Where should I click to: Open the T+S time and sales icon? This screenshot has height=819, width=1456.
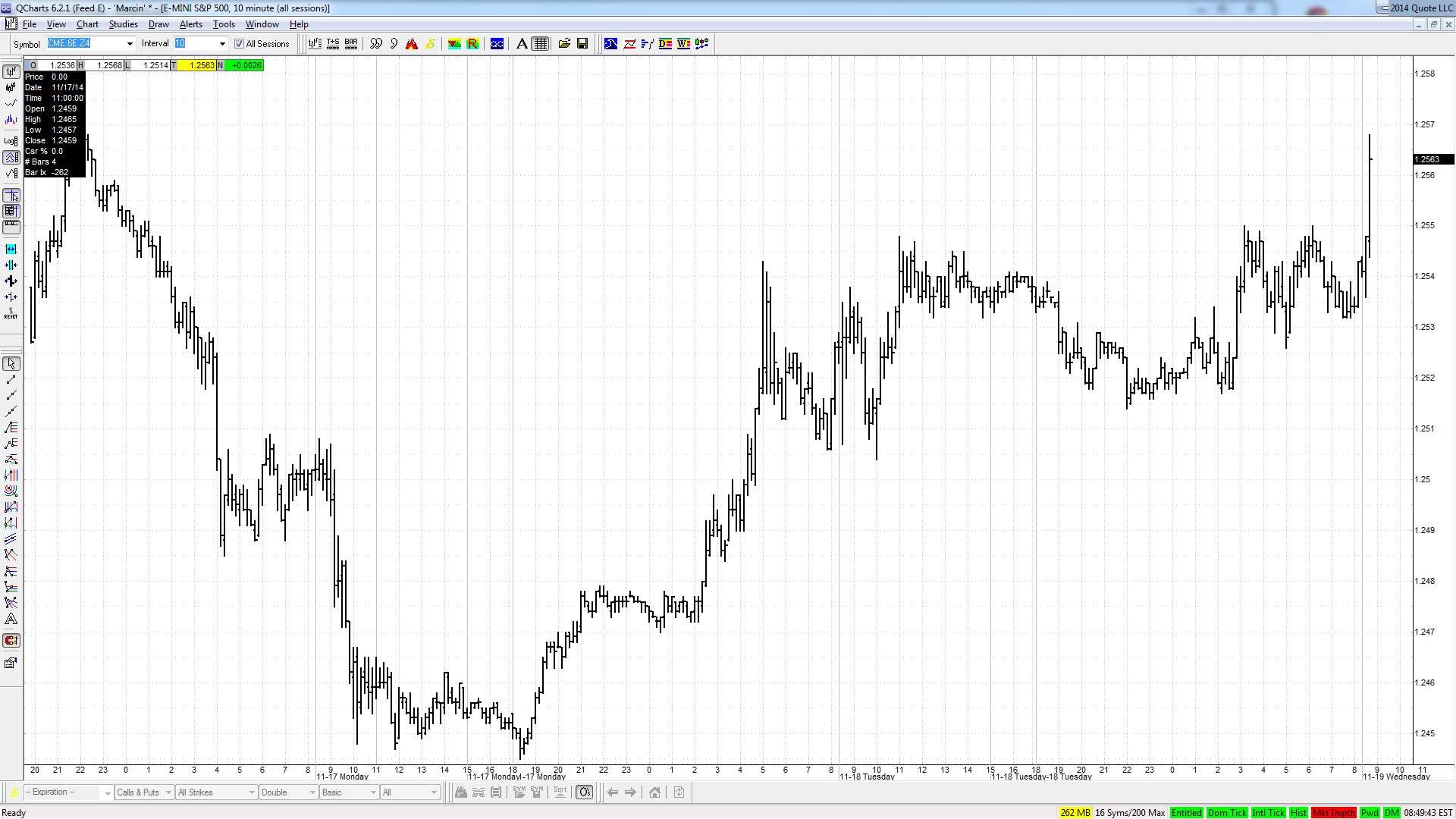click(x=333, y=44)
